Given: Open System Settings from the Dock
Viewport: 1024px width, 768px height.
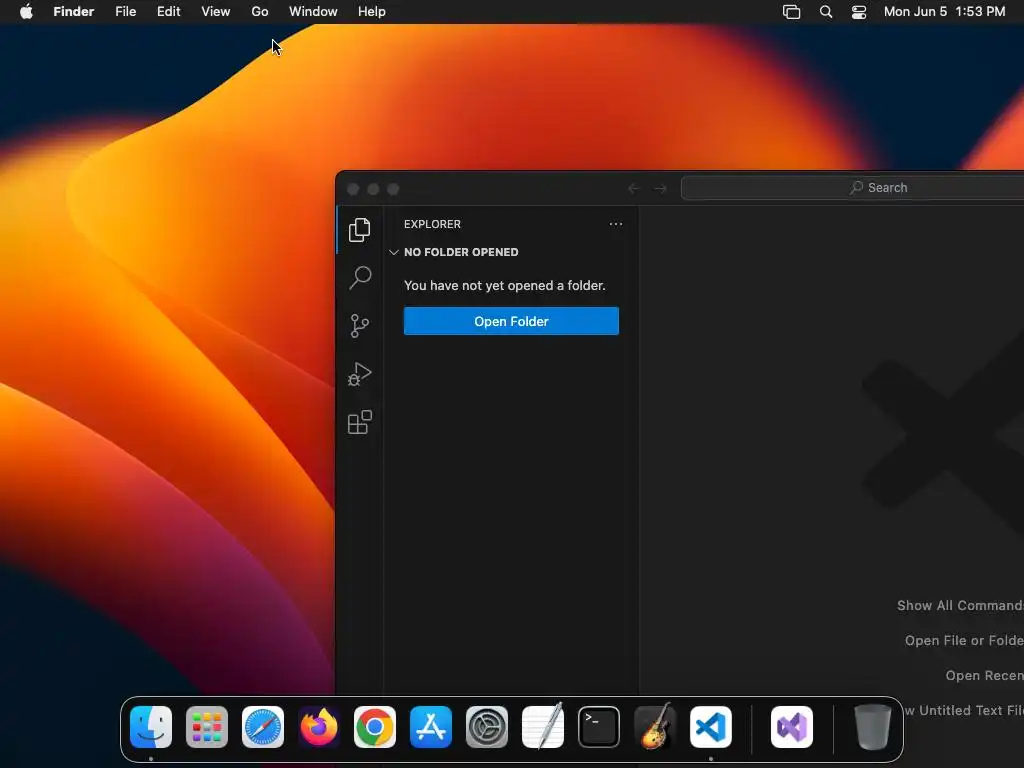Looking at the screenshot, I should click(x=487, y=727).
